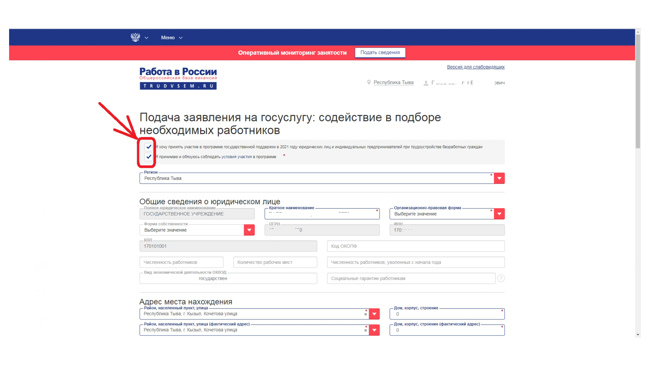Click the Вид экономической деятельности ОКВЭД field
Image resolution: width=650 pixels, height=366 pixels.
228,278
